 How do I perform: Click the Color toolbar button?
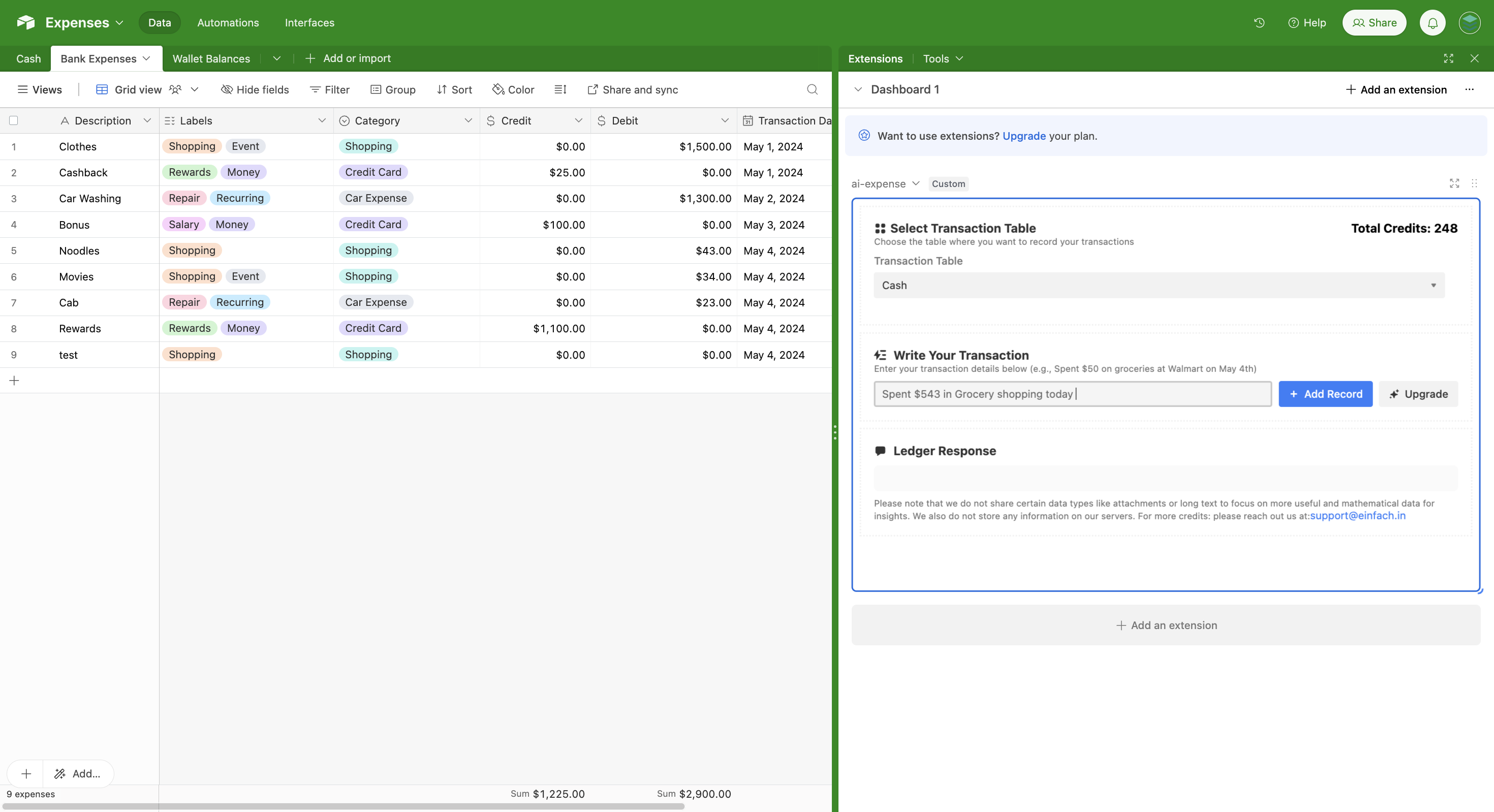(x=513, y=89)
